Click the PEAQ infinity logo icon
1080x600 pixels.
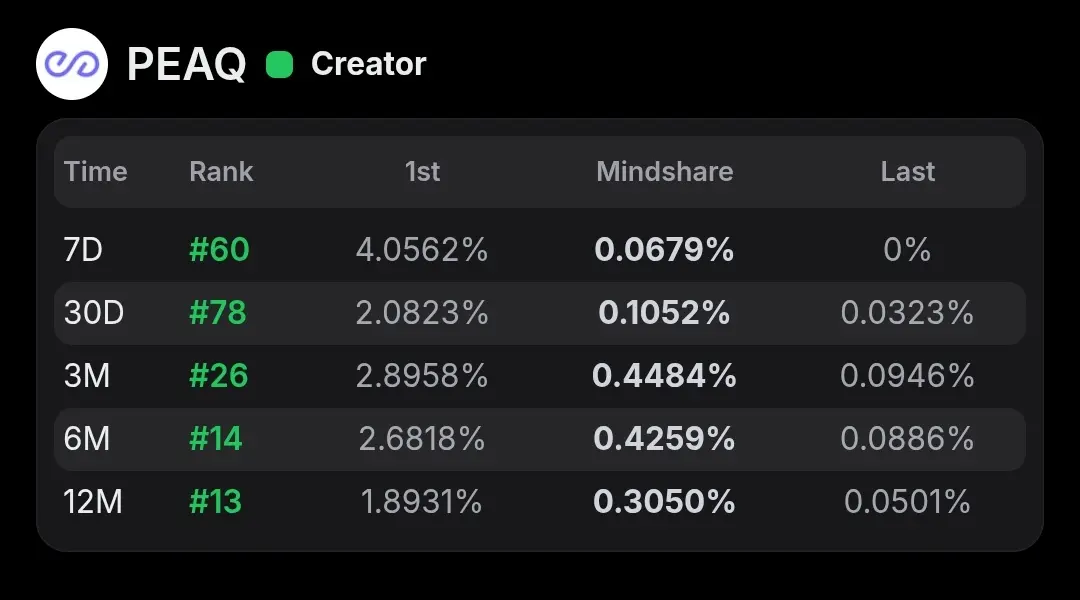[72, 64]
